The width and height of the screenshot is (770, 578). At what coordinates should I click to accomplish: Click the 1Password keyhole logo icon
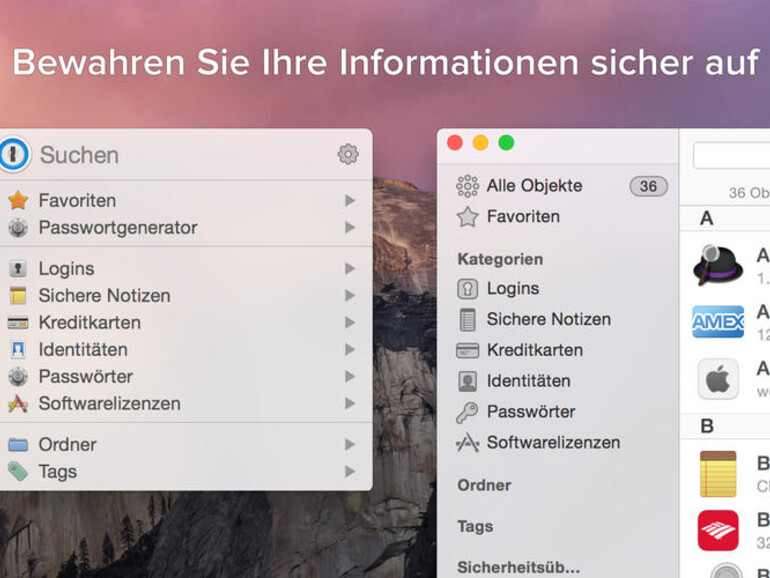click(x=14, y=154)
